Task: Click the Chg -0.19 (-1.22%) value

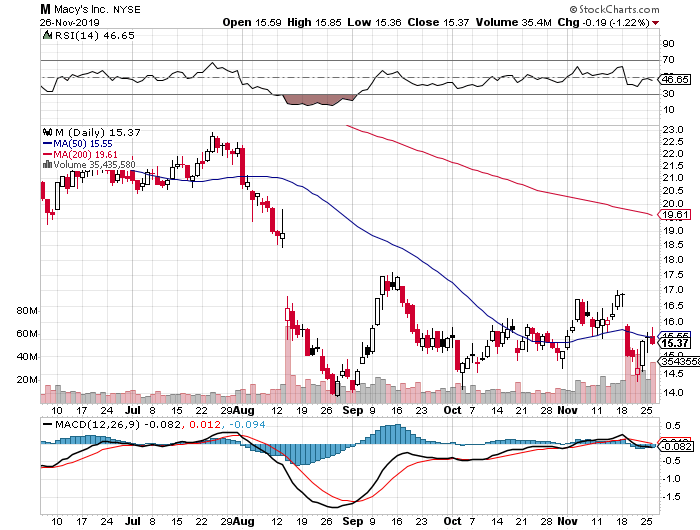Action: coord(604,22)
